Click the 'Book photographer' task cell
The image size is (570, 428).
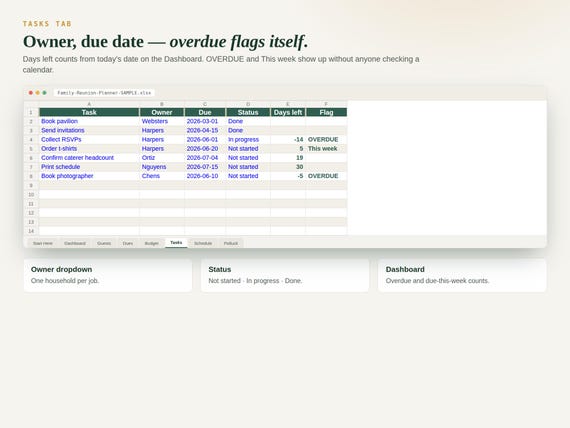tap(89, 176)
